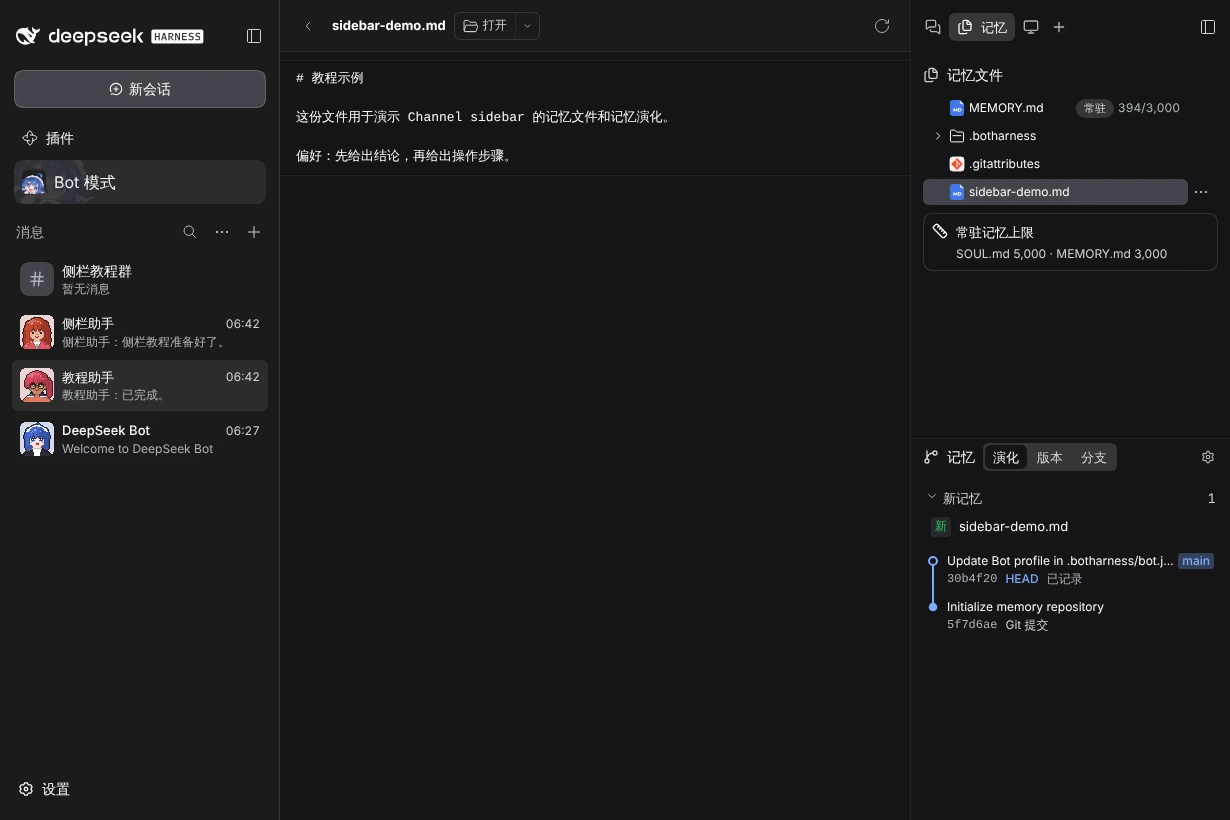Search messages with magnifier icon
This screenshot has width=1230, height=820.
[190, 232]
